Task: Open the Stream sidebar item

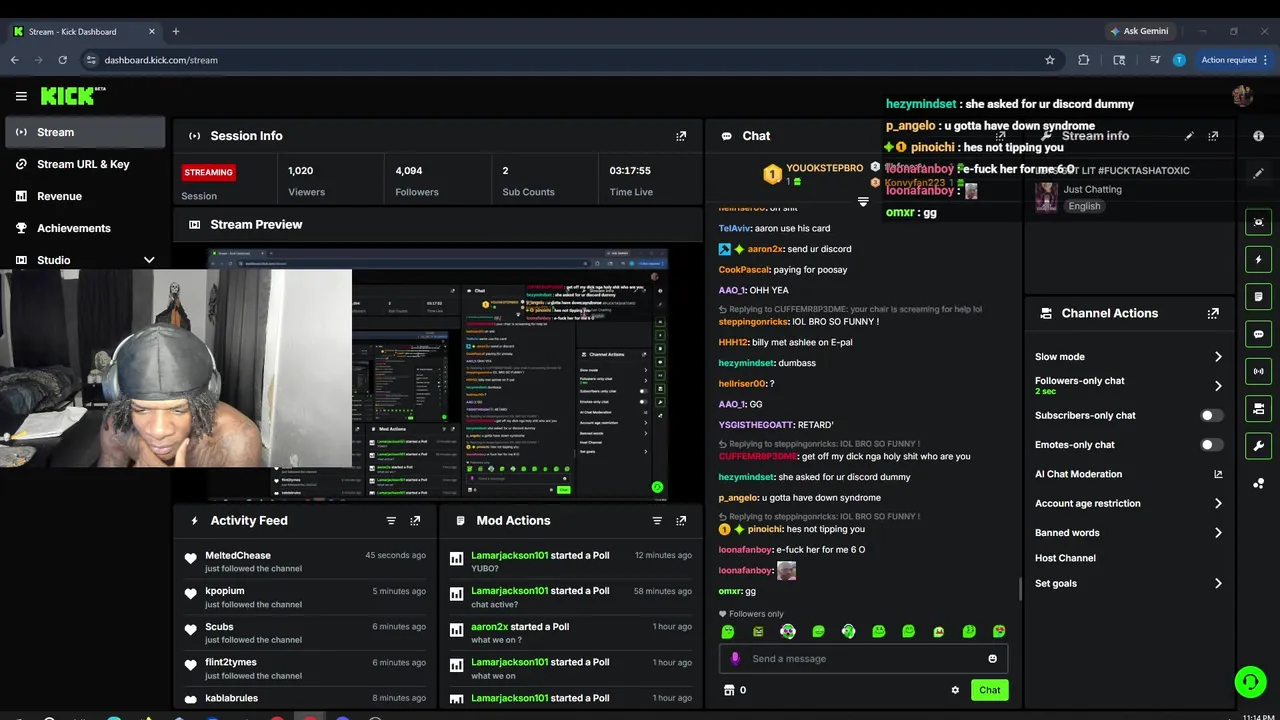Action: tap(85, 132)
